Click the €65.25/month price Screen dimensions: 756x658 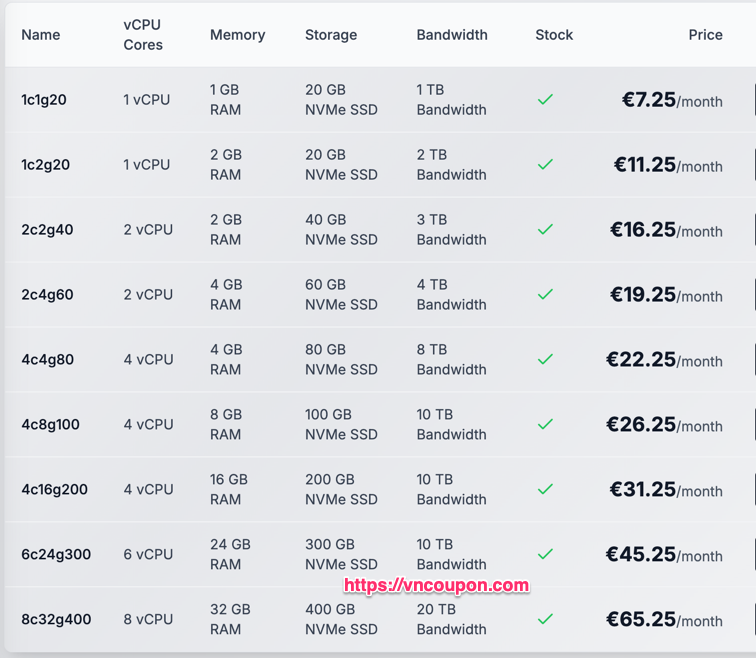[664, 619]
